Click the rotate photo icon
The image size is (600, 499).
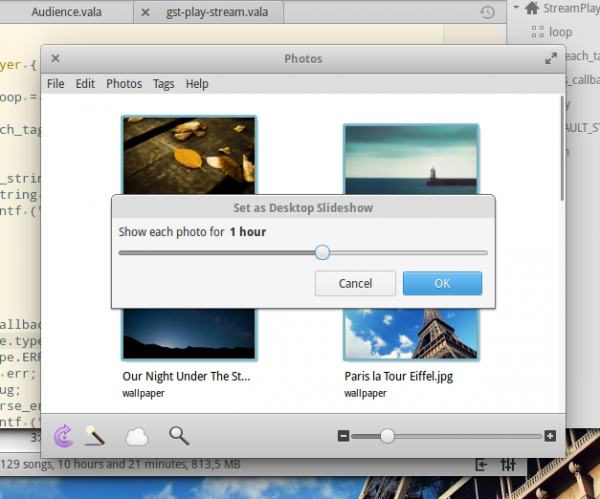64,435
